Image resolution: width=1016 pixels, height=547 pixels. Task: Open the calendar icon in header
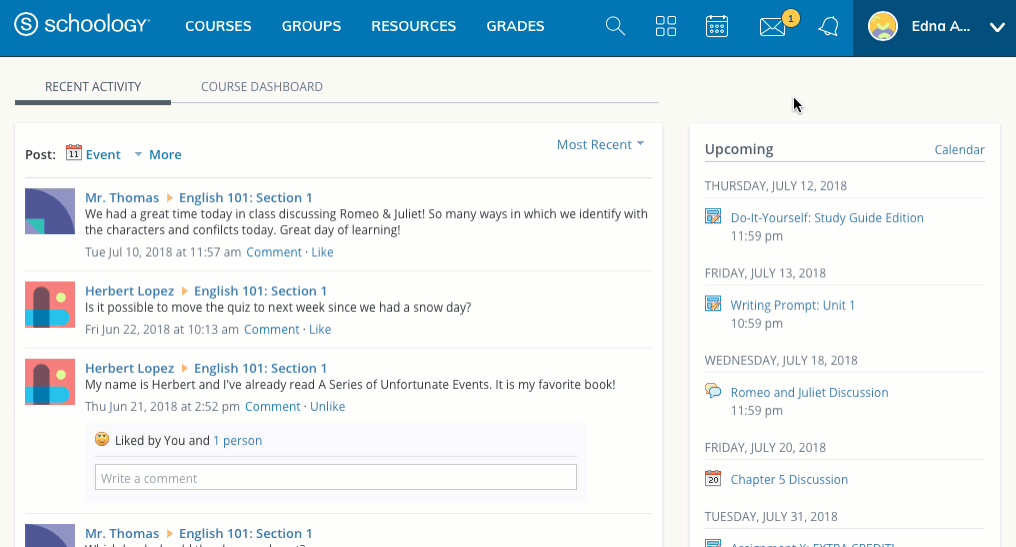[x=716, y=27]
